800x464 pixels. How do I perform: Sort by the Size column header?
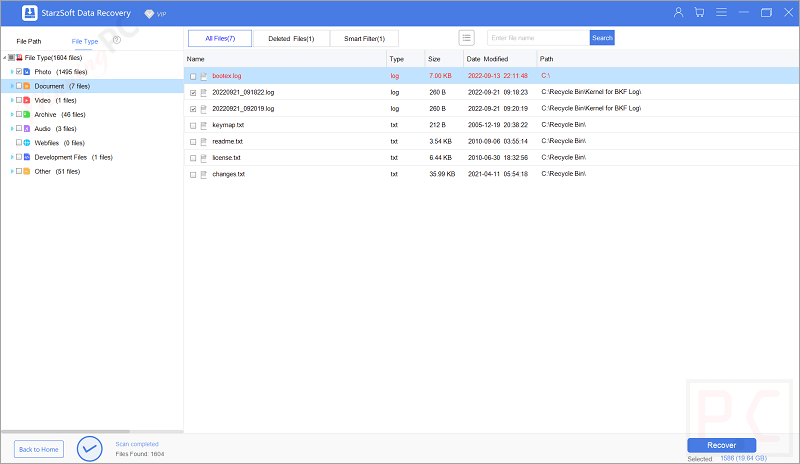[x=444, y=59]
